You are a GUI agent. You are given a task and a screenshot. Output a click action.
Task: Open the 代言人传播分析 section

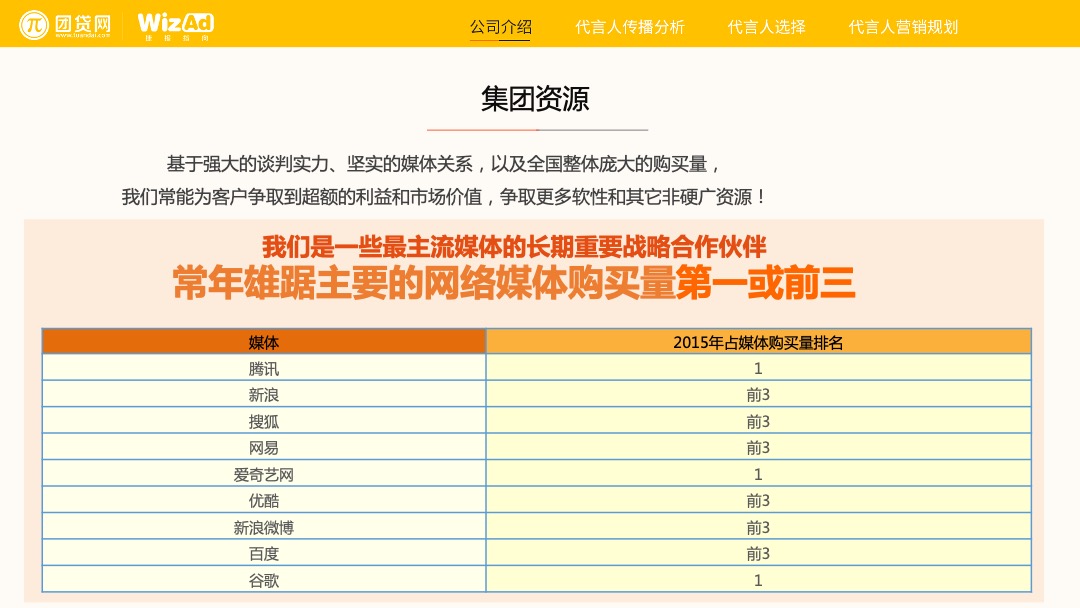(630, 27)
